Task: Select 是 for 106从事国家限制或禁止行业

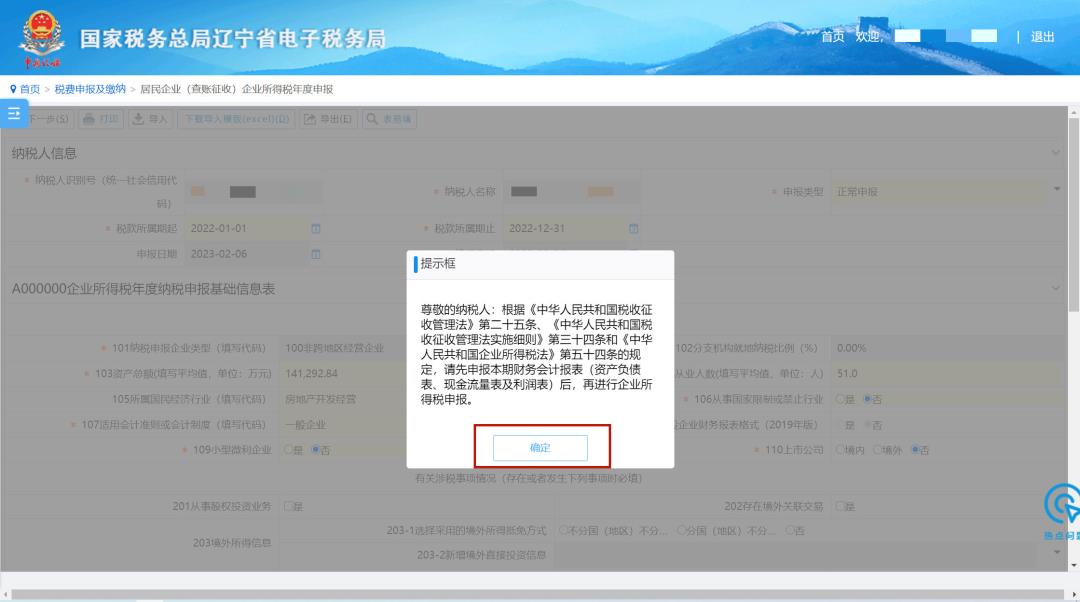Action: pos(840,399)
